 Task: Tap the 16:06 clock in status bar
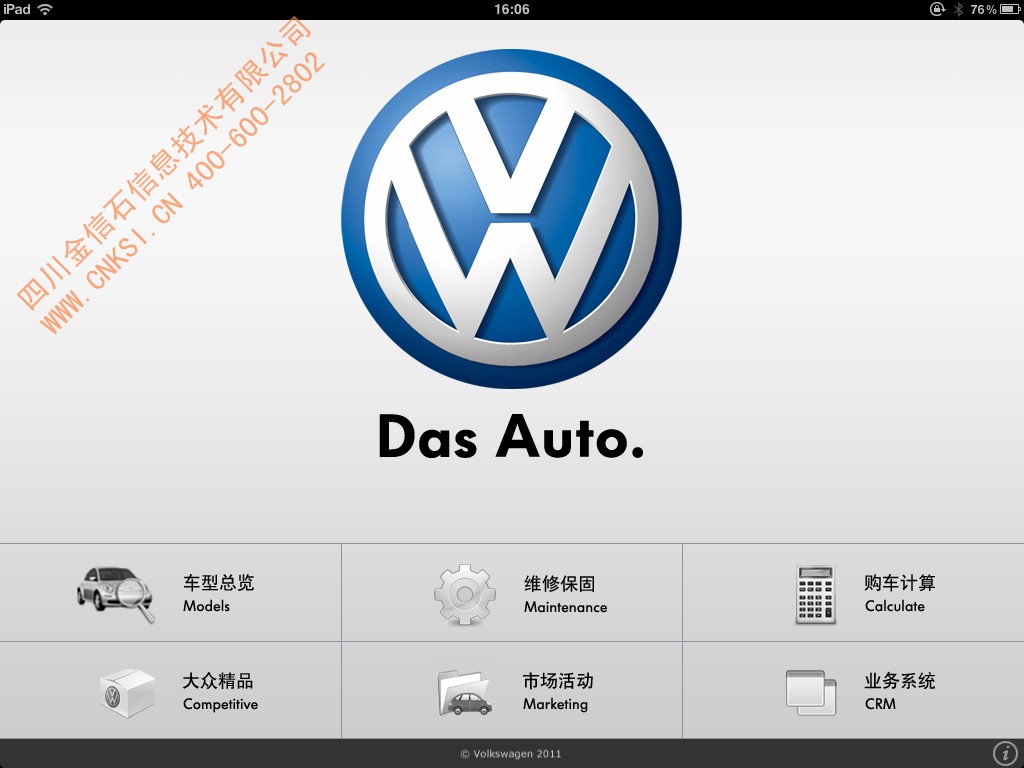pyautogui.click(x=511, y=9)
